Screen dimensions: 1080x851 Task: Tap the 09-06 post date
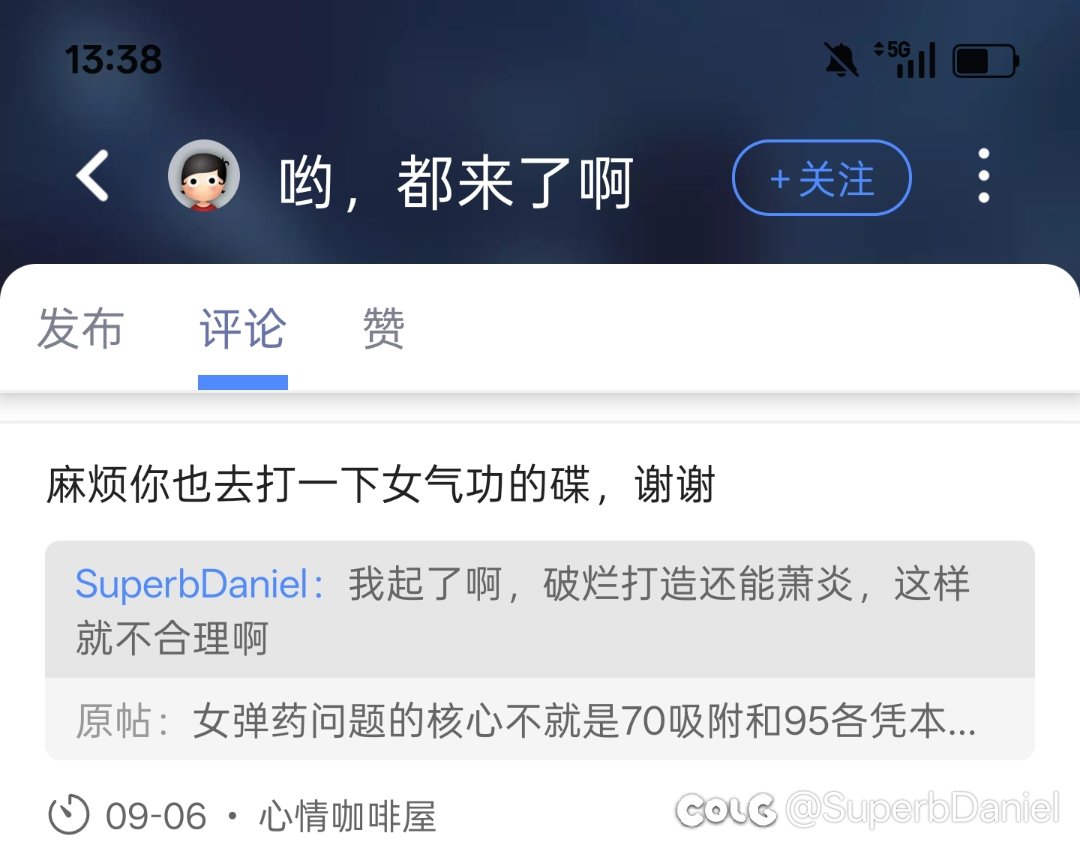pos(156,817)
